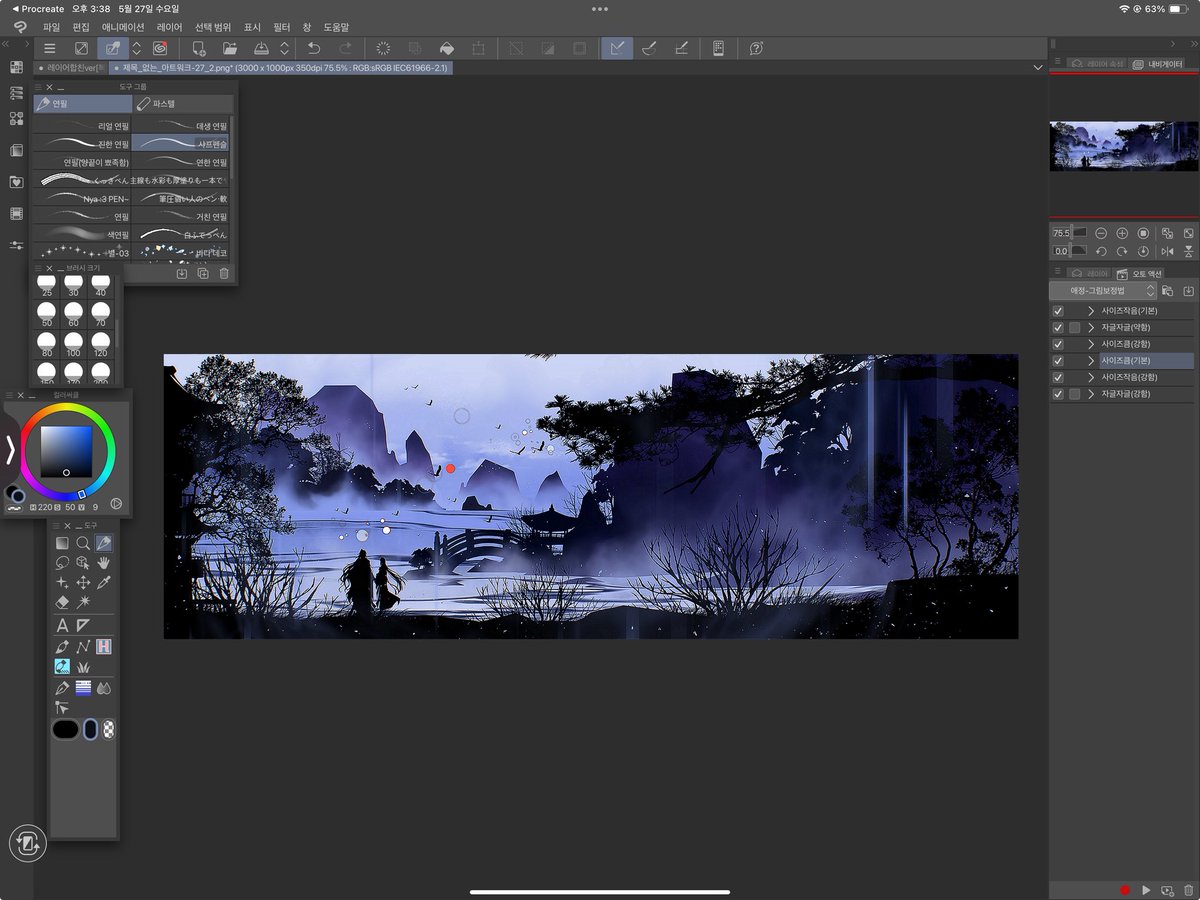Click Flip horizontal in Navigator panel

click(x=1167, y=251)
